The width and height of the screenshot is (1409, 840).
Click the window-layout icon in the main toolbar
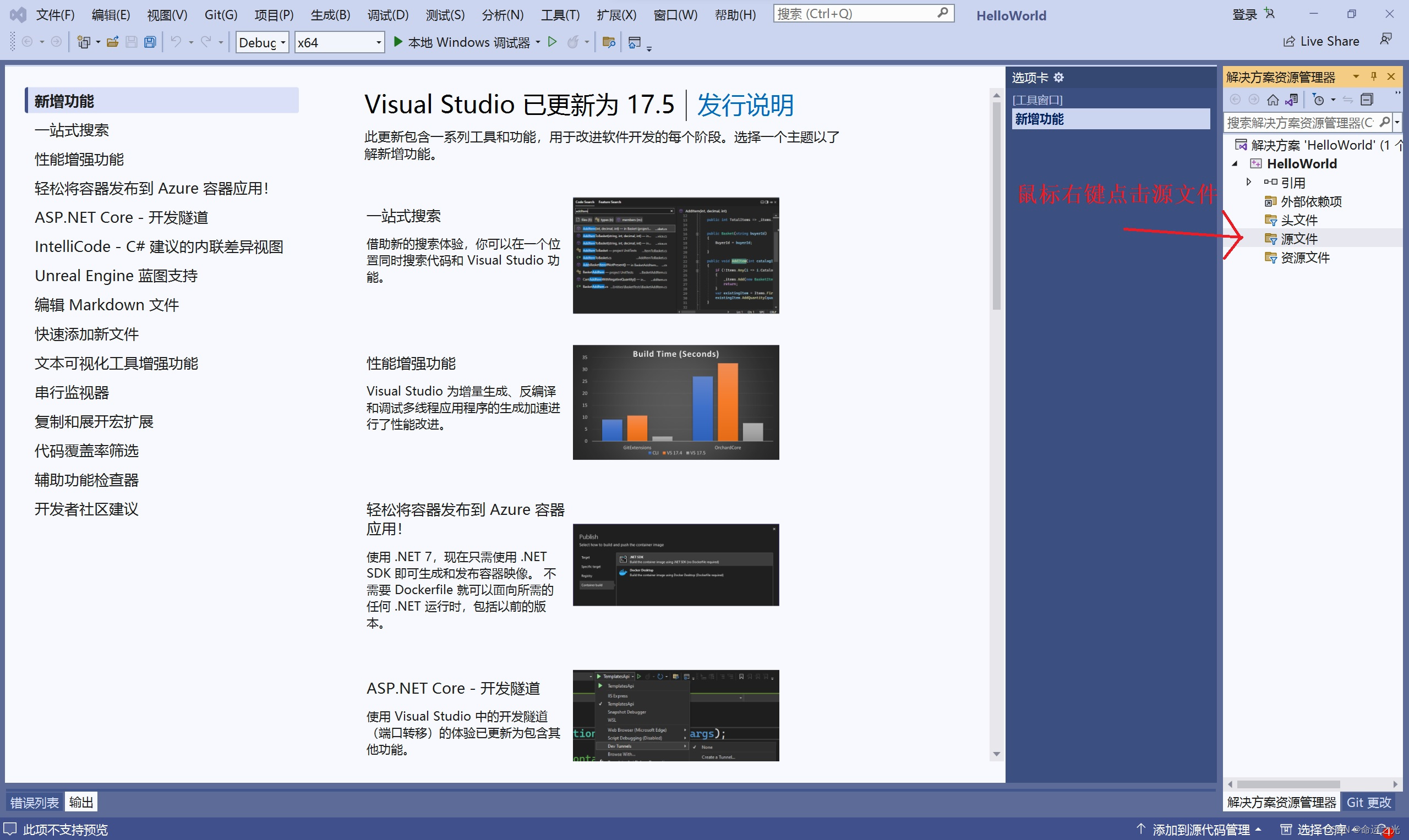634,42
